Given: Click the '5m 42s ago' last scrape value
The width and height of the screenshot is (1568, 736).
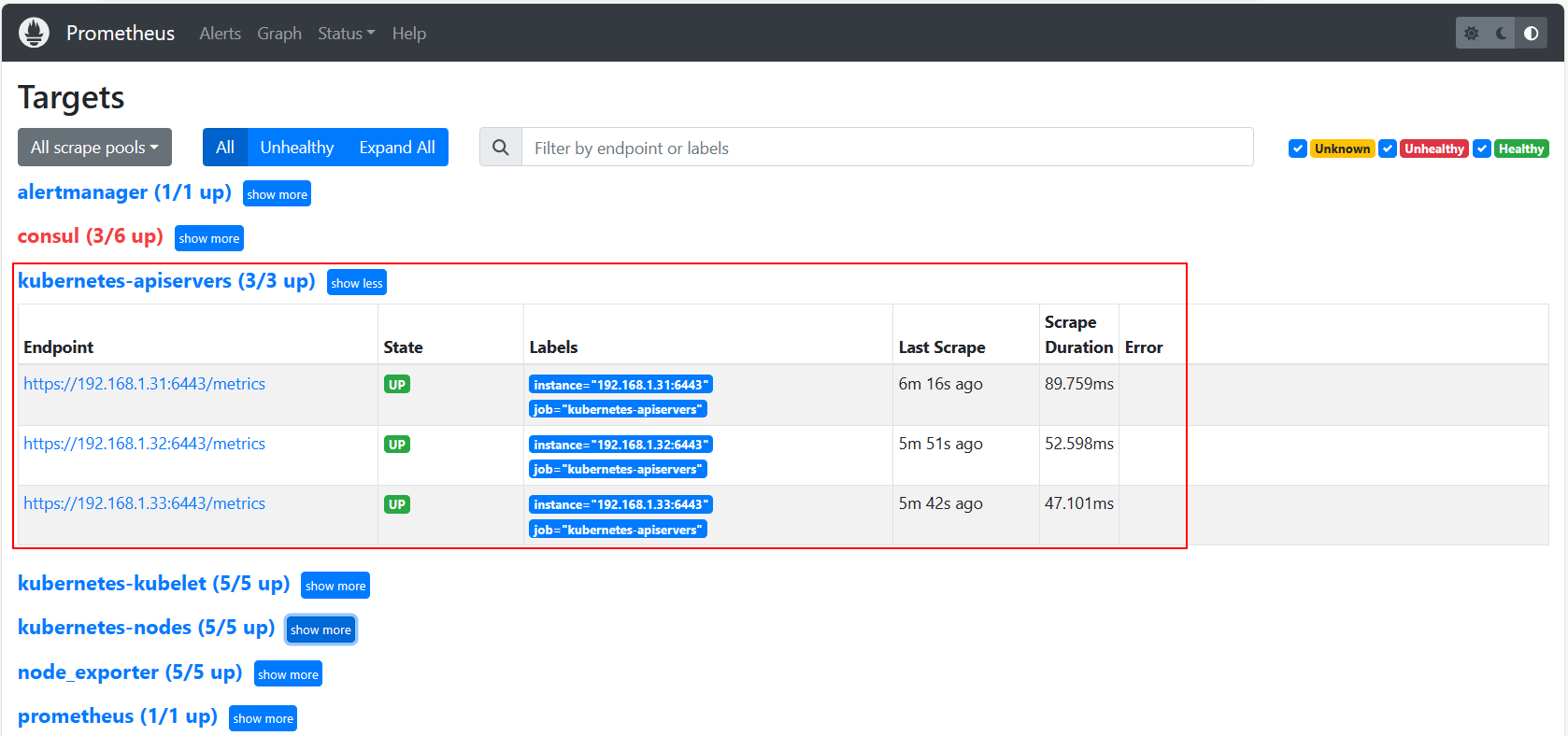Looking at the screenshot, I should point(941,503).
